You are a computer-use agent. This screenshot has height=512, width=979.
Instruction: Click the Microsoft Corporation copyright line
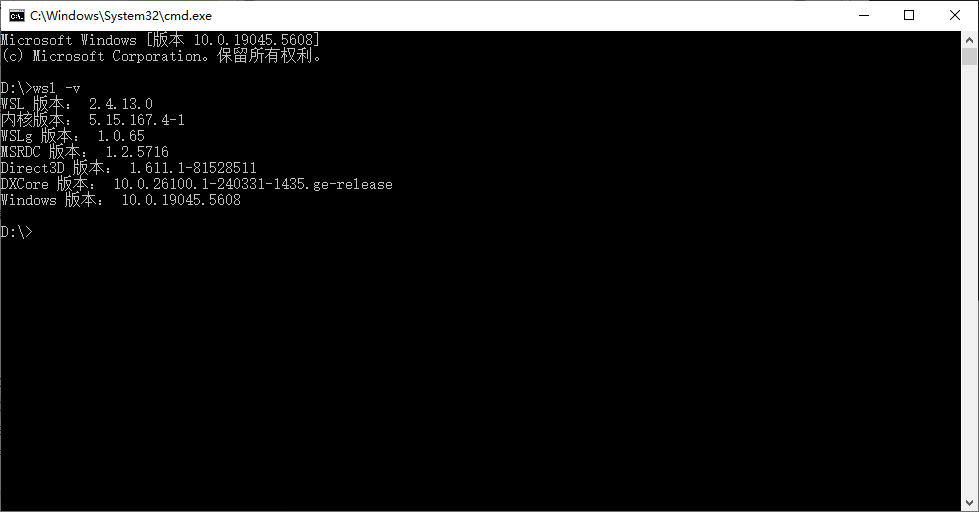[161, 56]
